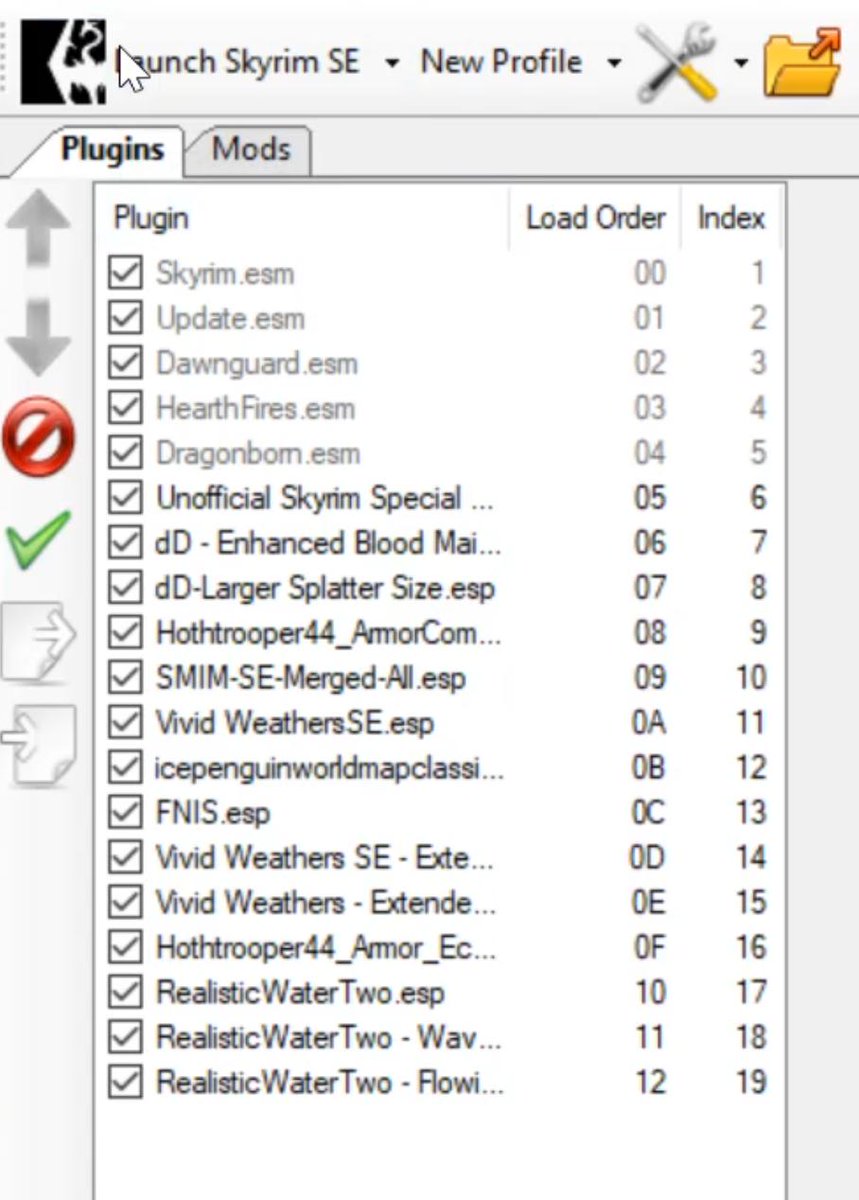Select the Vivid WeathersSE.esp row
Screen dimensions: 859x1200
coord(439,723)
